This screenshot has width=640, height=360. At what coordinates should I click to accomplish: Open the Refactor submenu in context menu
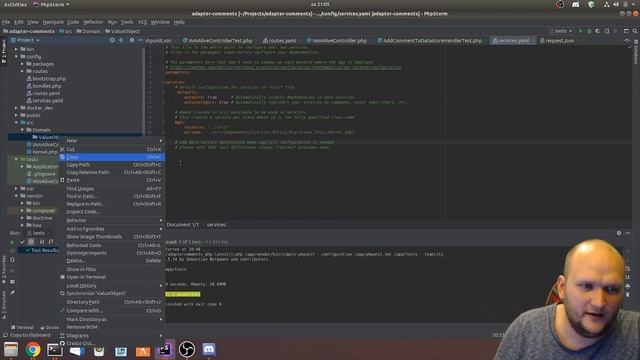(x=112, y=220)
